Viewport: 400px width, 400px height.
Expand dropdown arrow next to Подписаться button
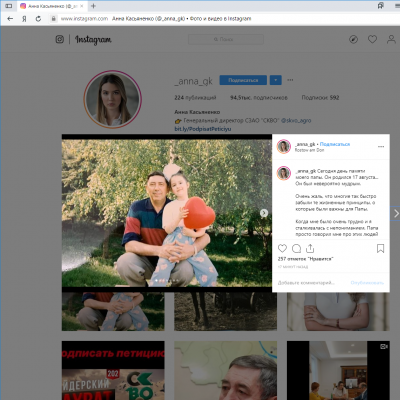tap(276, 80)
